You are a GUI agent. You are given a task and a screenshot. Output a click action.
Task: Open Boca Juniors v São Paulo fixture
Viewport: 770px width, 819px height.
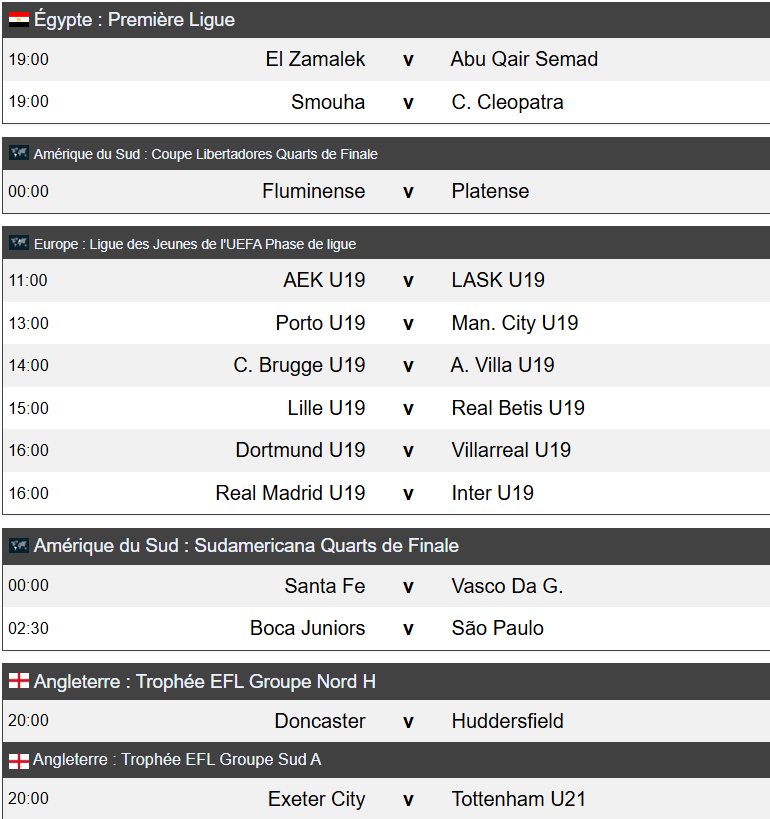[386, 628]
